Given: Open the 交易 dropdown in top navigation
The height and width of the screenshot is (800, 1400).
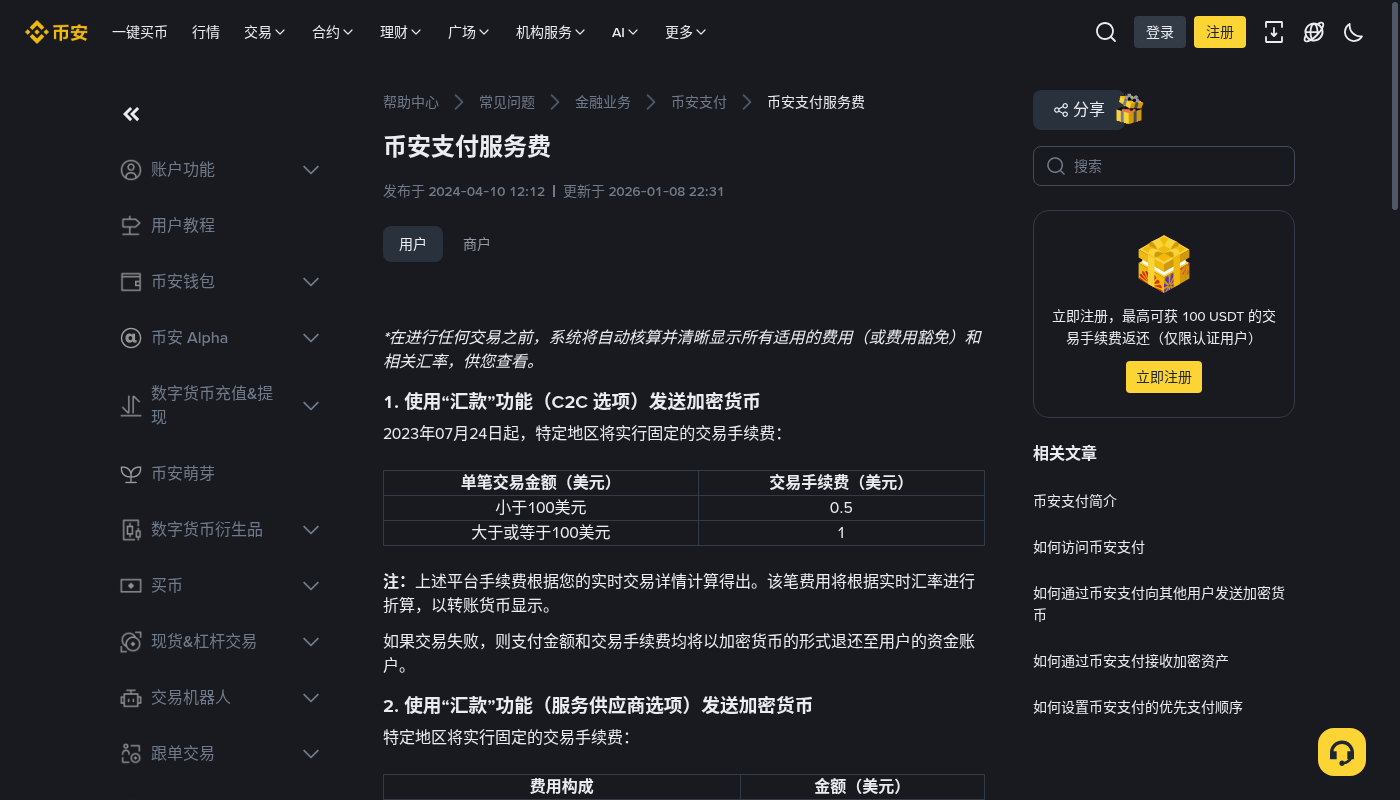Looking at the screenshot, I should coord(265,32).
